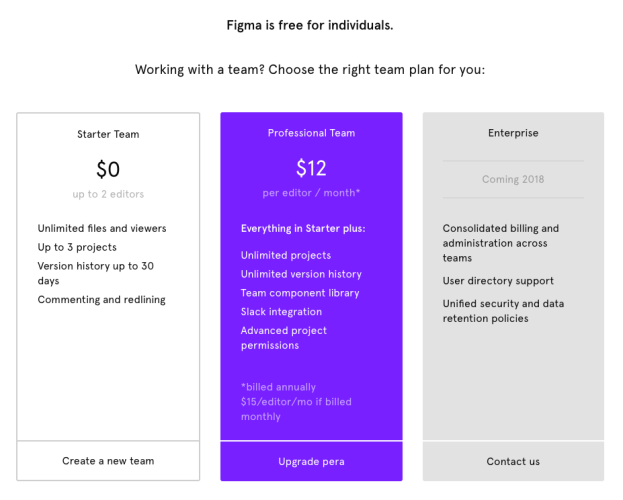Click the Create a new team button
Viewport: 623px width, 500px height.
coord(108,461)
